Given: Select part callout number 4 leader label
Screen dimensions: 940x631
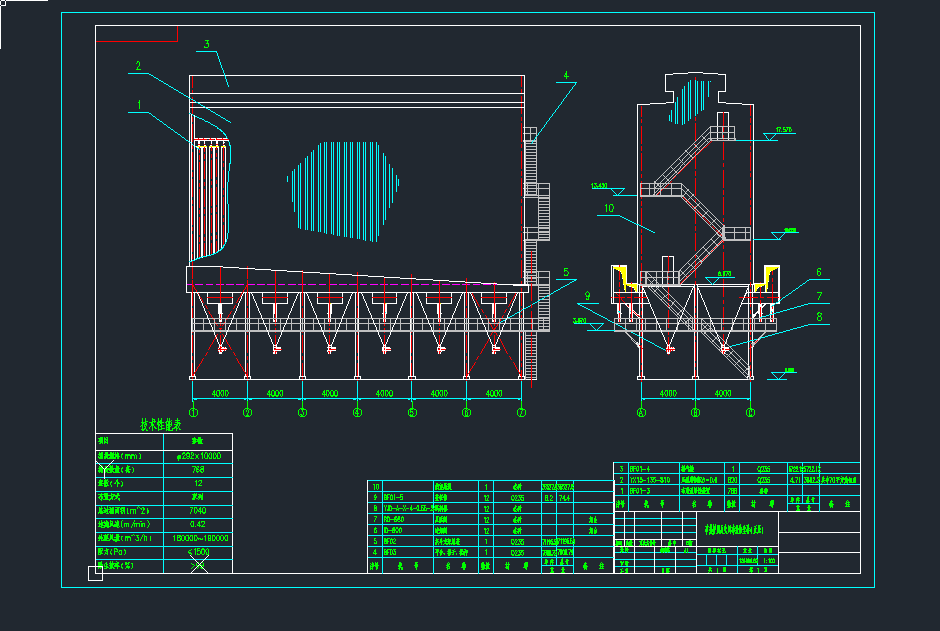Looking at the screenshot, I should coord(565,76).
